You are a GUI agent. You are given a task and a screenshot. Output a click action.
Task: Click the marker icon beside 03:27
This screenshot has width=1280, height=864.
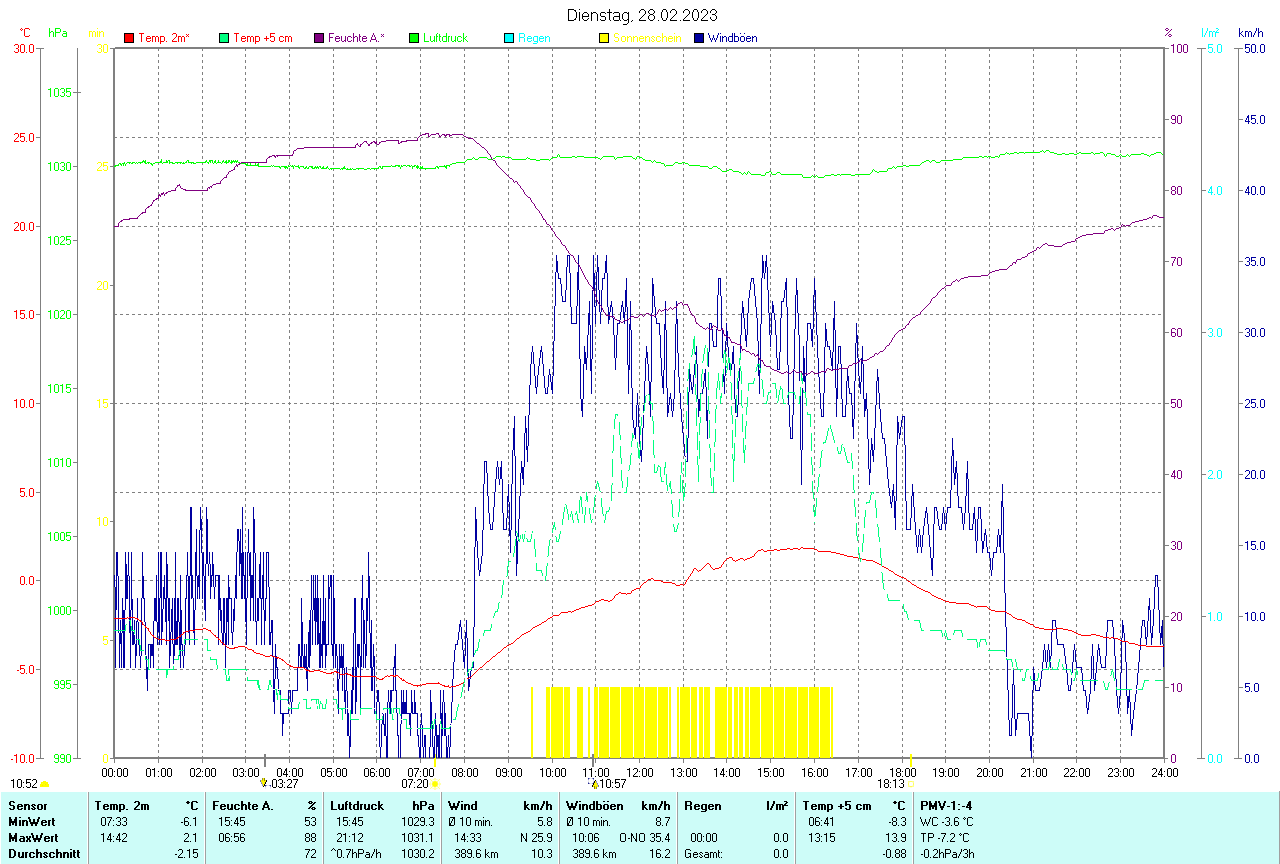264,784
